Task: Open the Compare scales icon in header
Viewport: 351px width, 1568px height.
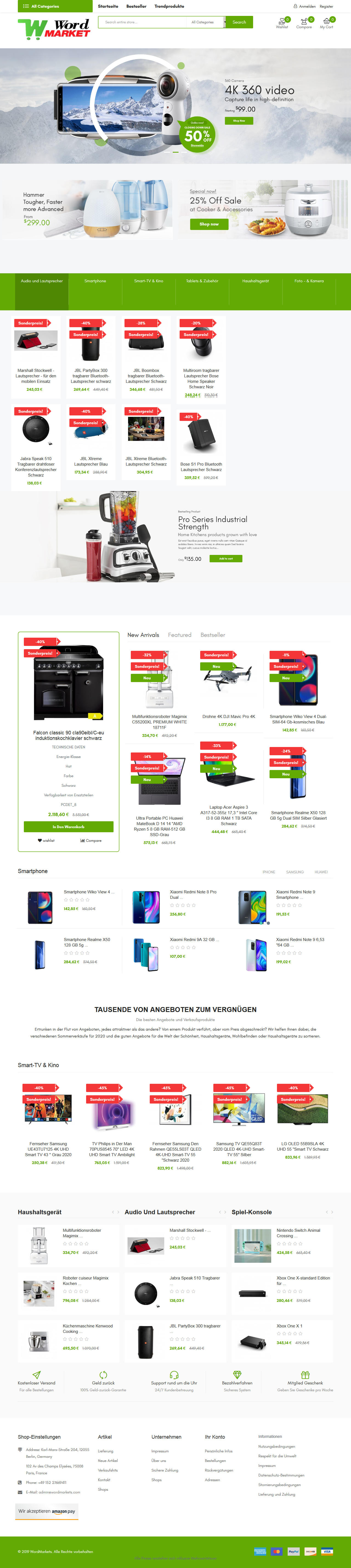Action: 304,20
